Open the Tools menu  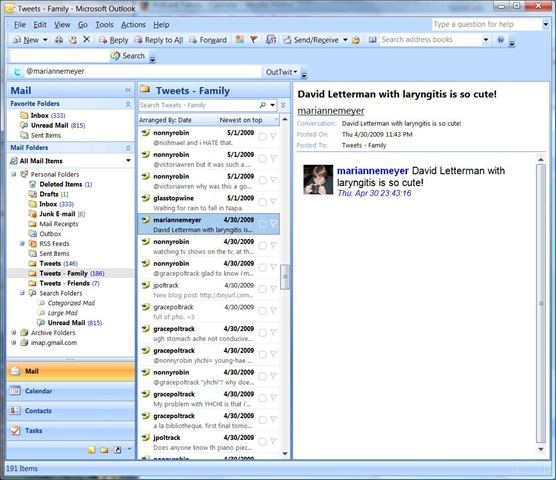[x=104, y=24]
